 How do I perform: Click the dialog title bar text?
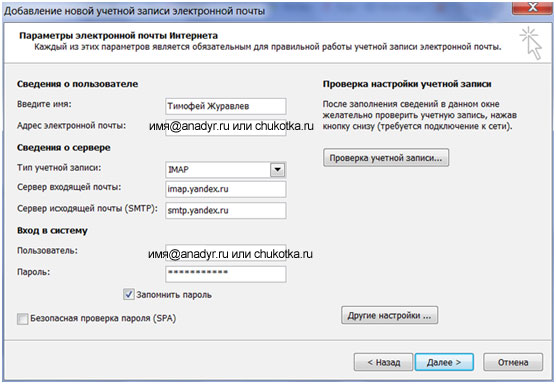pos(134,11)
